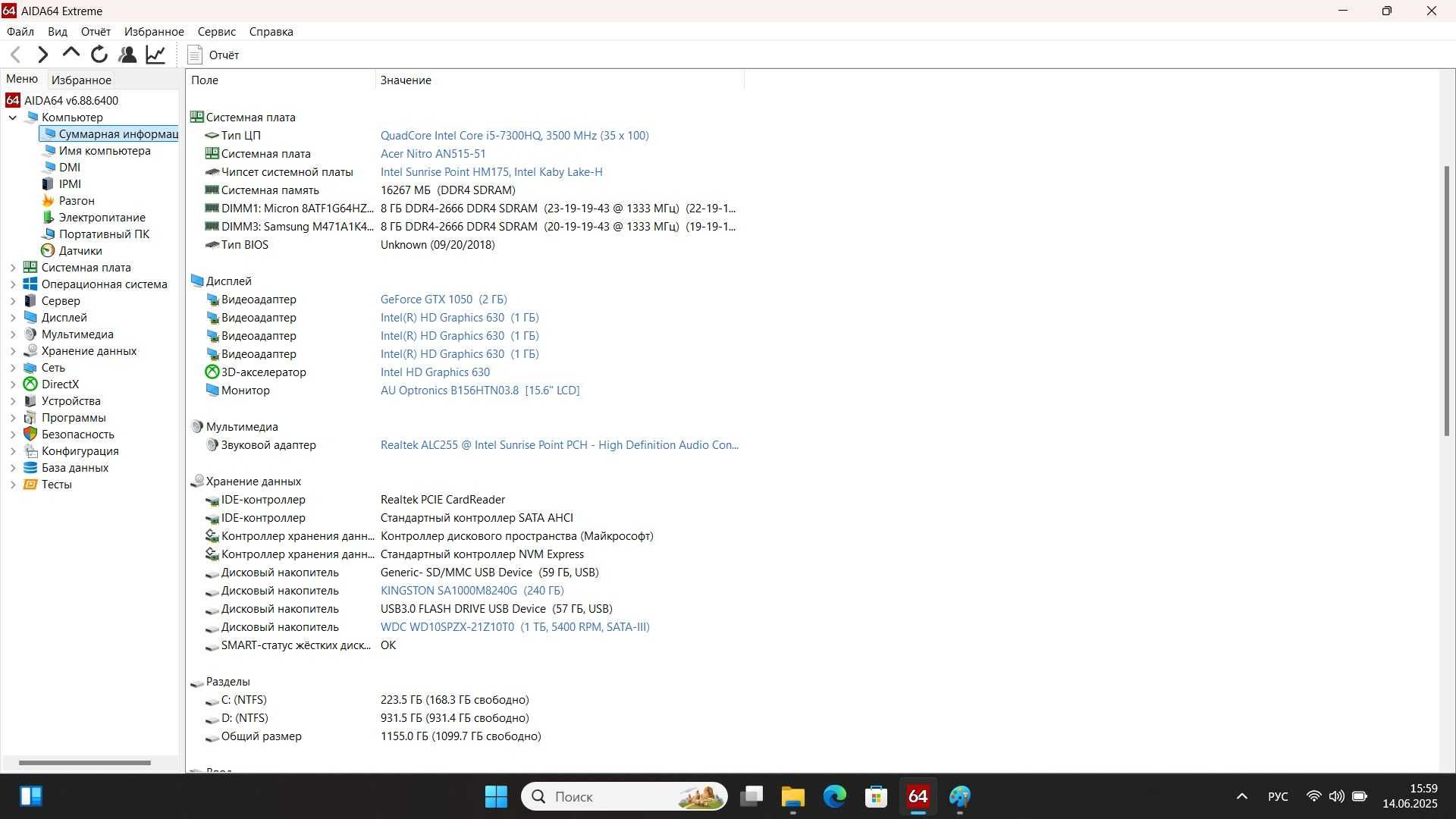Viewport: 1456px width, 819px height.
Task: Click the Тесты icon in tree
Action: 30,485
